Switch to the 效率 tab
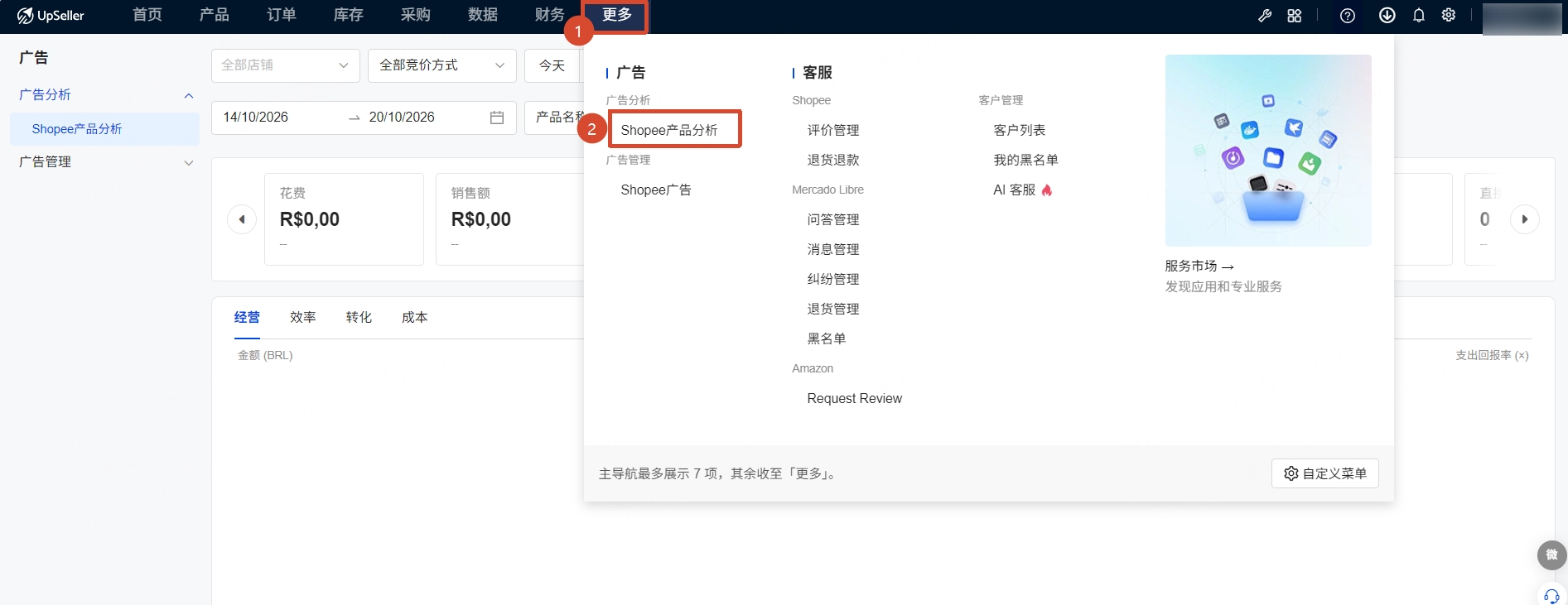The image size is (1568, 605). [303, 318]
